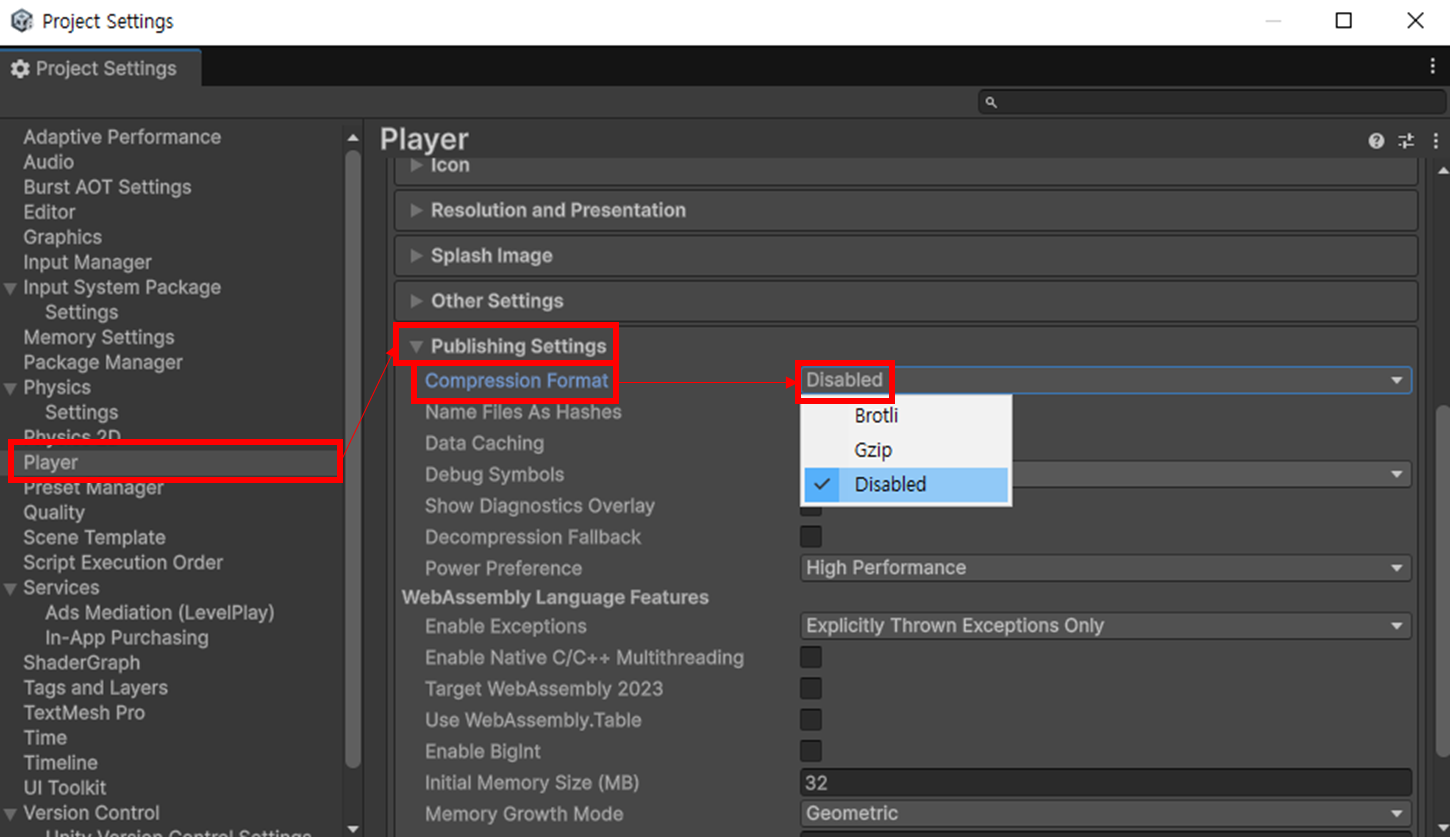Viewport: 1450px width, 837px height.
Task: Open the Project Settings tab kebab menu
Action: (x=1432, y=67)
